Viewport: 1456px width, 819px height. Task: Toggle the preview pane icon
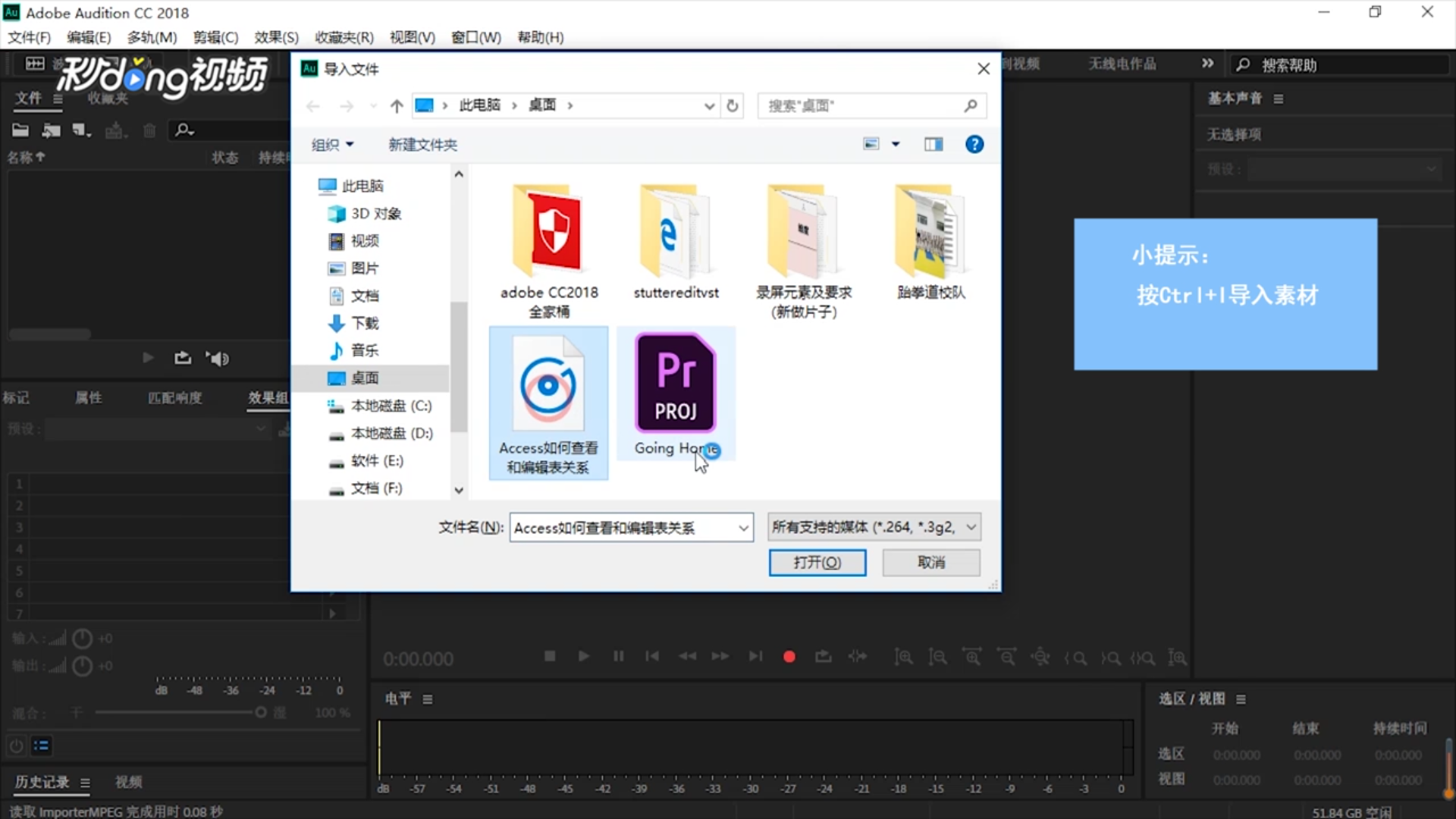click(x=934, y=144)
